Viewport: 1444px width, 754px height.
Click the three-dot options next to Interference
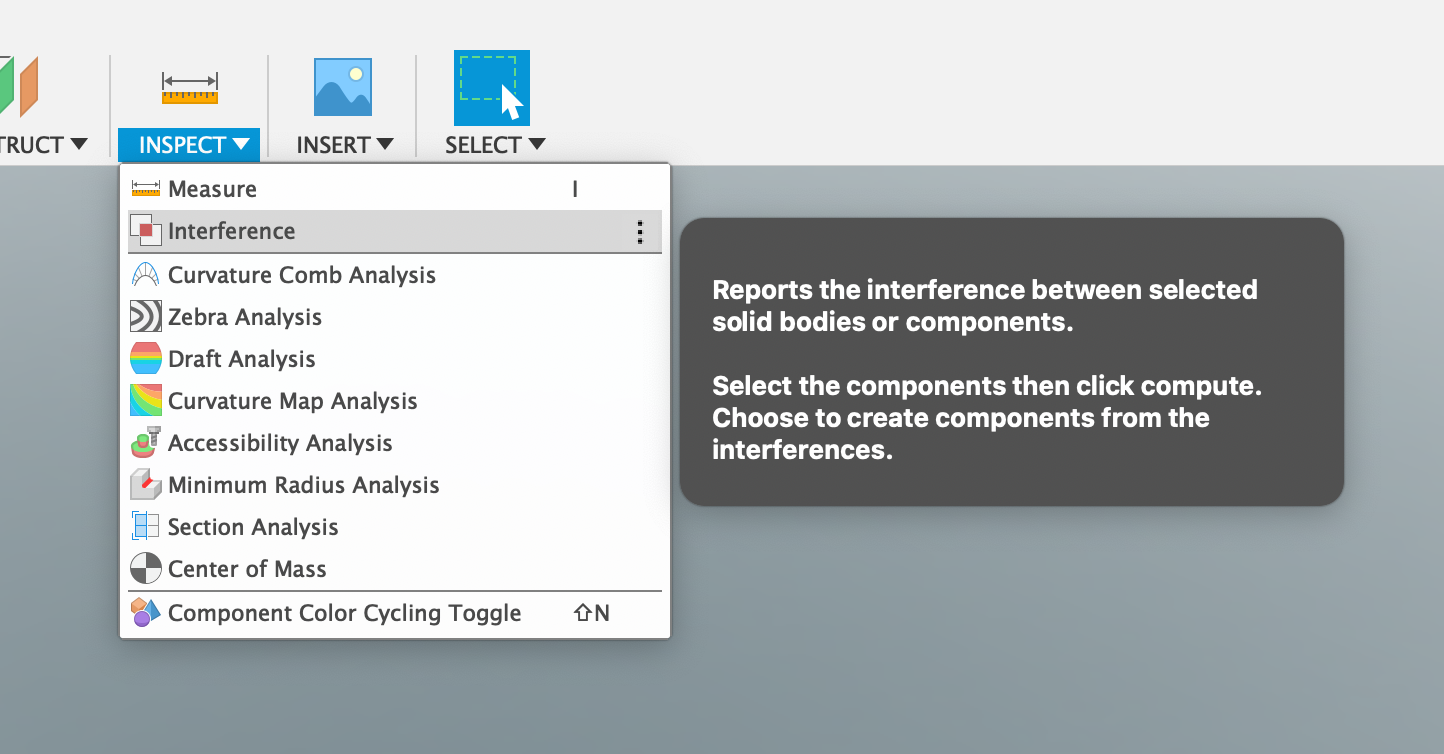click(640, 232)
